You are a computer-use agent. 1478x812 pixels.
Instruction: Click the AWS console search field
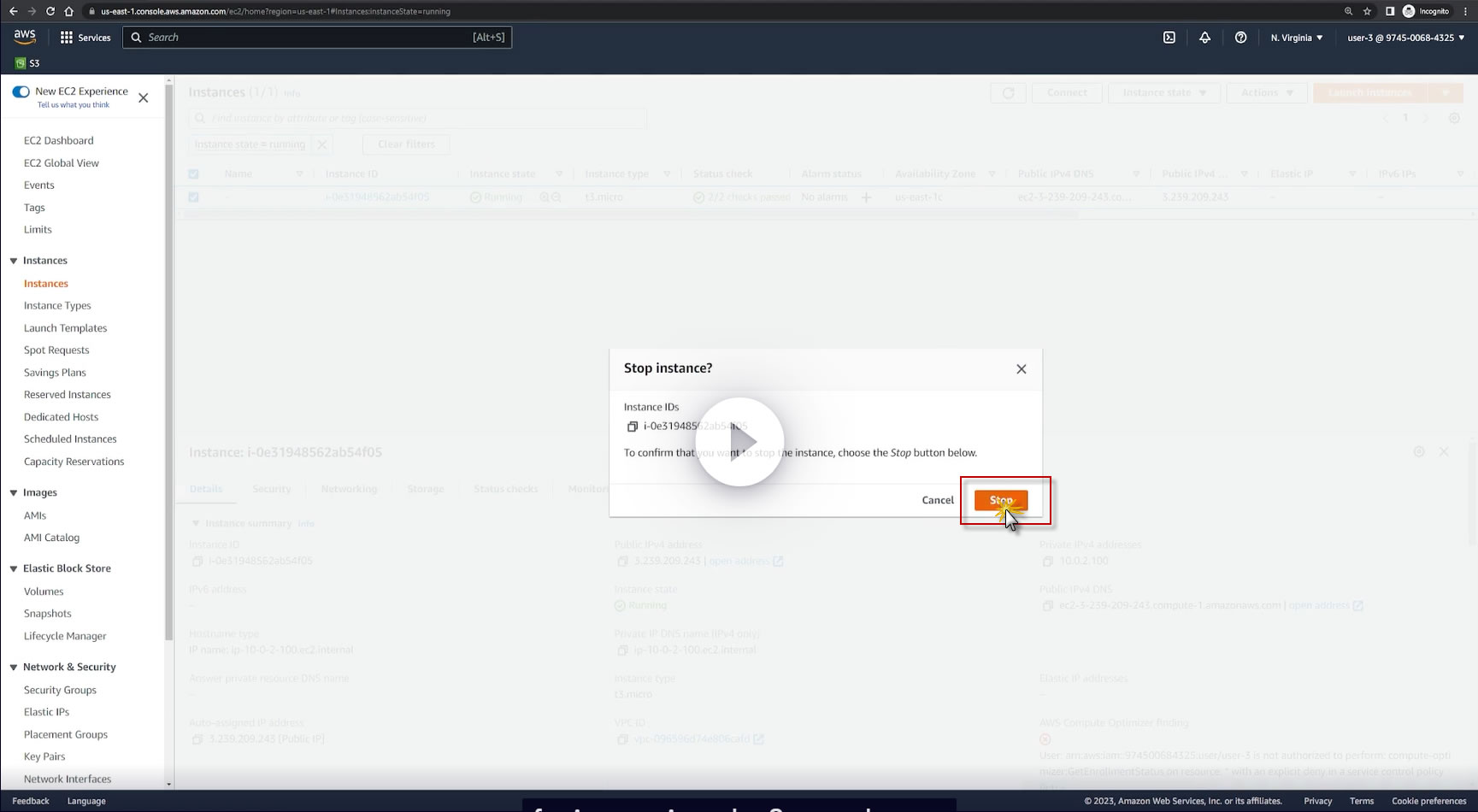317,38
